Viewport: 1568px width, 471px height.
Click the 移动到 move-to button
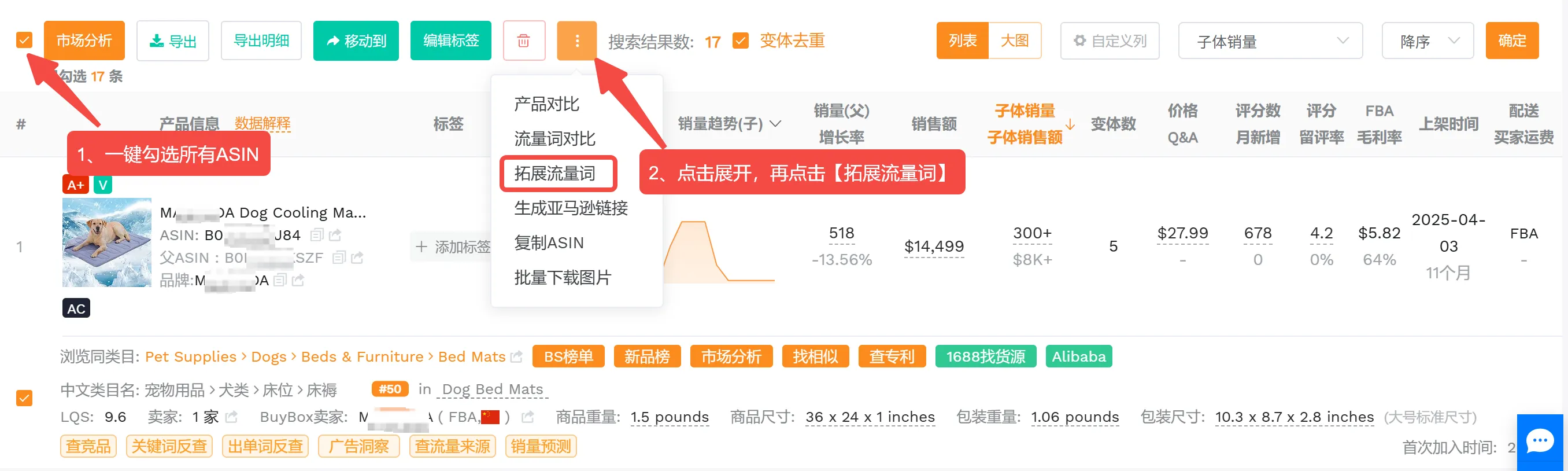[356, 41]
